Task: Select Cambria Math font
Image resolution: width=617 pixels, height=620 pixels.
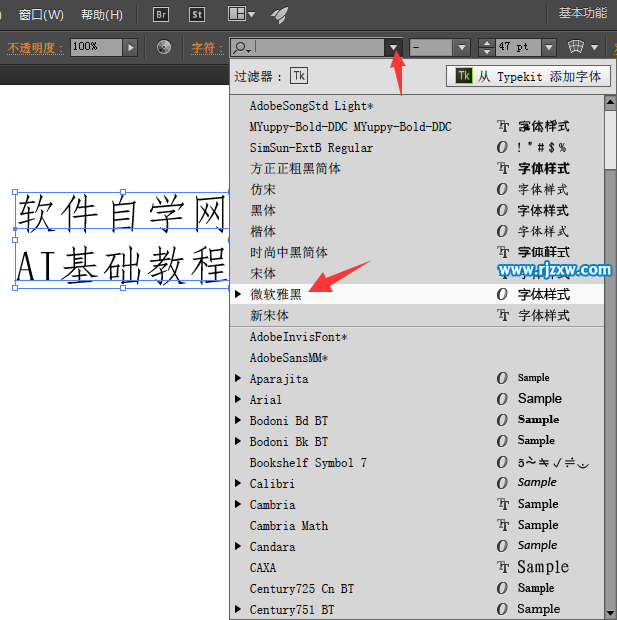Action: point(417,525)
